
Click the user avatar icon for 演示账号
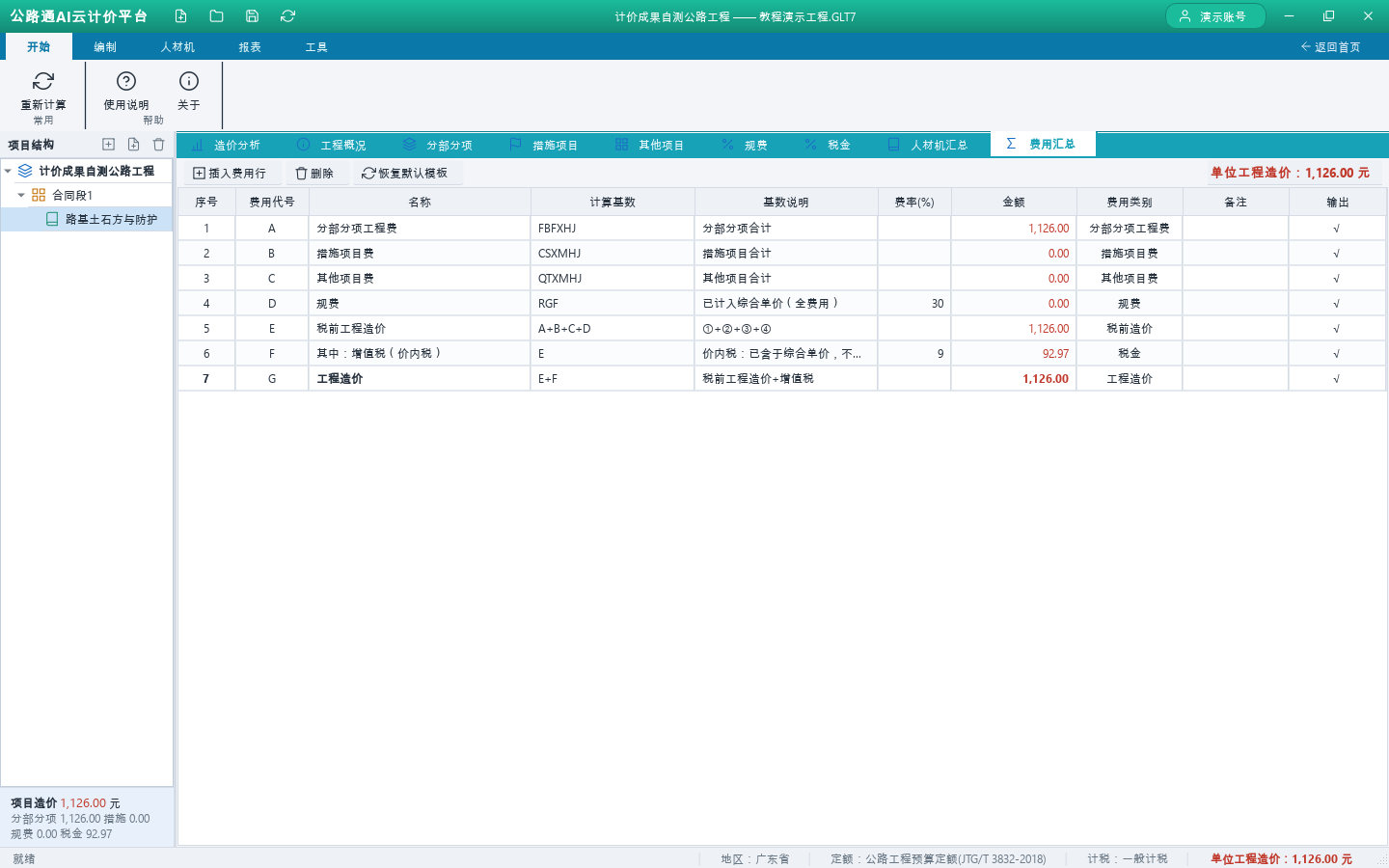(x=1185, y=16)
